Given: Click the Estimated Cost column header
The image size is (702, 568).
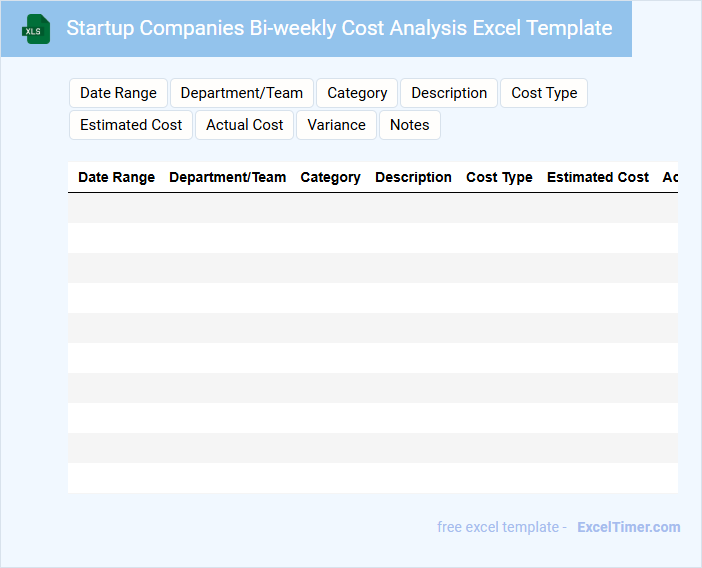Looking at the screenshot, I should (x=598, y=177).
